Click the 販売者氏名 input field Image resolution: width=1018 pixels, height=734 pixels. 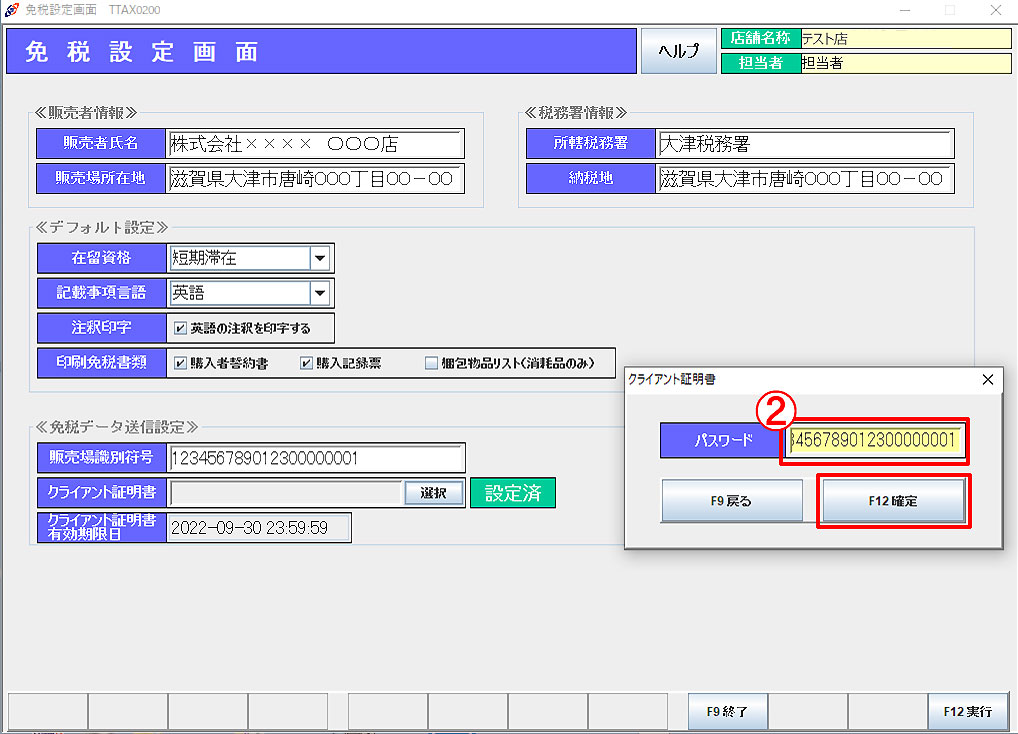click(315, 143)
